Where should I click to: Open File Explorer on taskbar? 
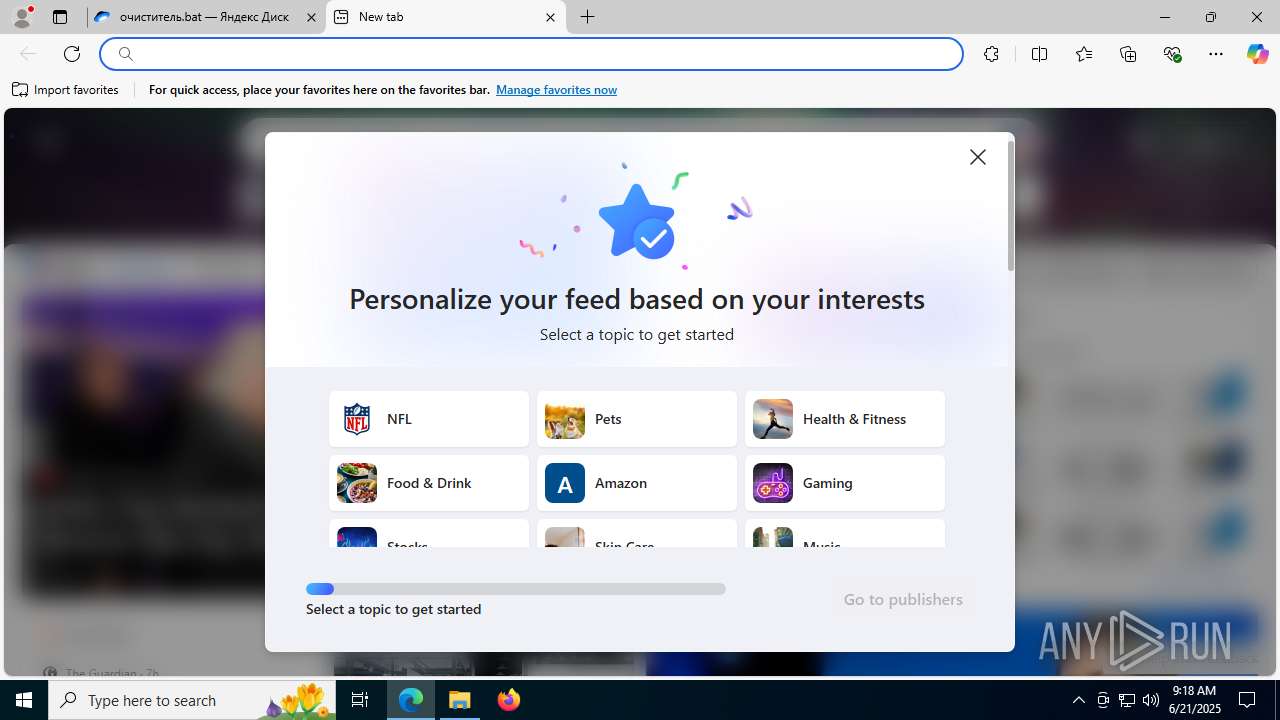pos(460,700)
